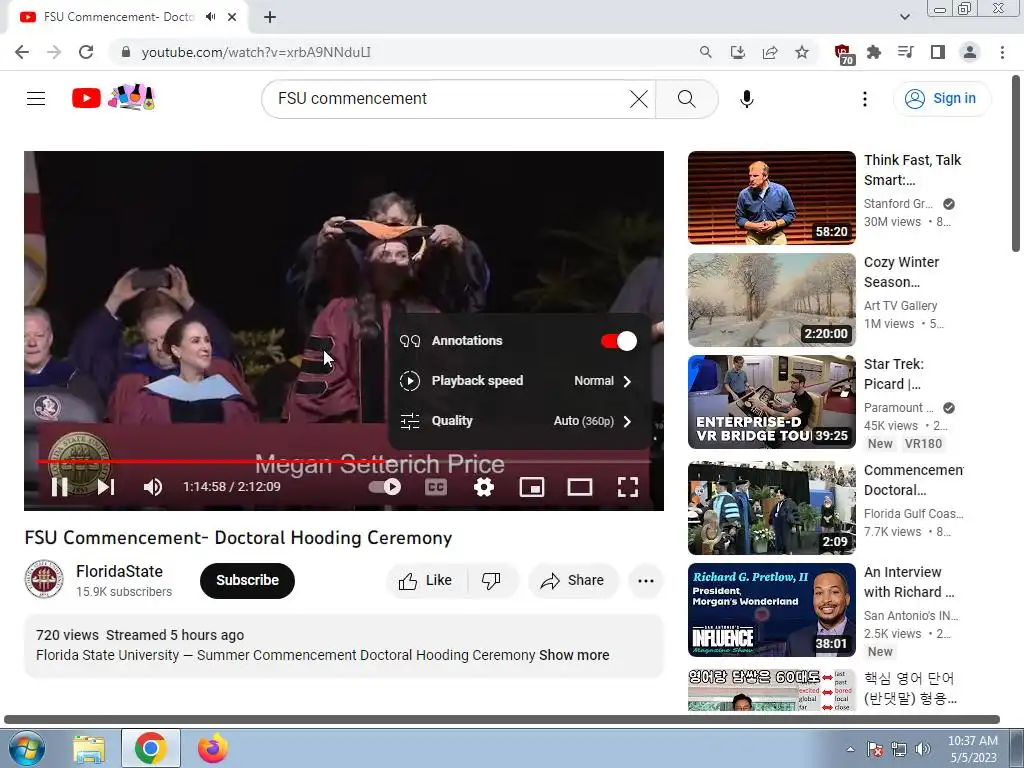Click the player settings gear icon
The height and width of the screenshot is (768, 1024).
(484, 487)
